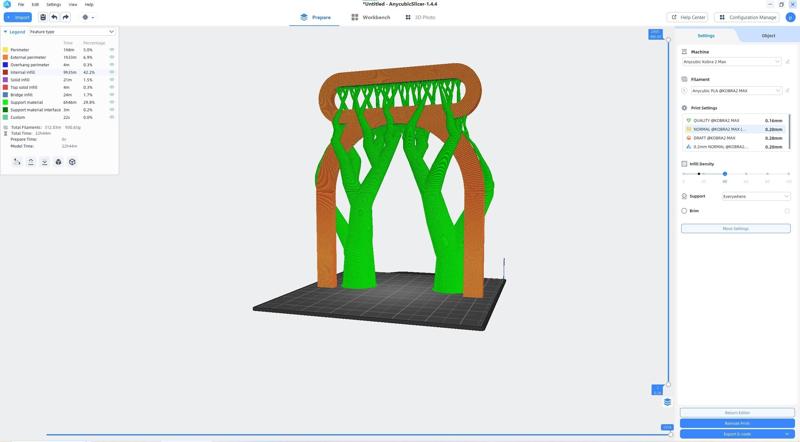Click the Return Editor button
Viewport: 800px width, 442px height.
(737, 412)
